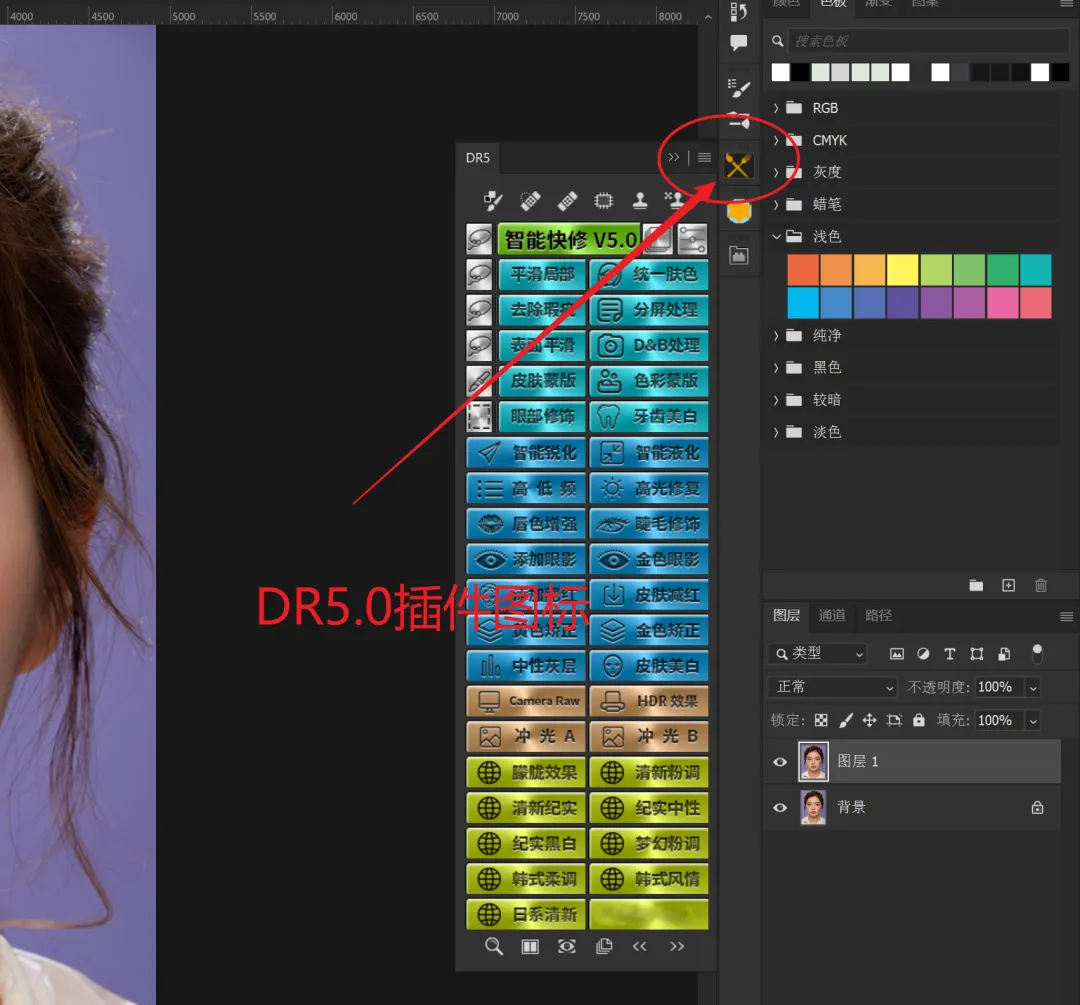The height and width of the screenshot is (1005, 1080).
Task: Pick the yellow swatch in 浅色 group
Action: [902, 270]
